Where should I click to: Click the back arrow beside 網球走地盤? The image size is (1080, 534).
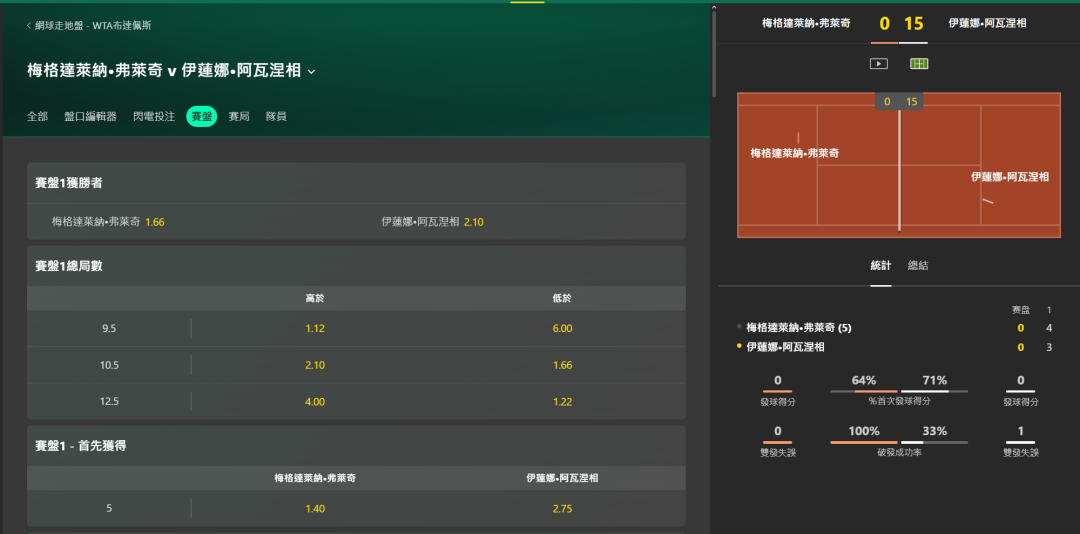click(x=29, y=25)
